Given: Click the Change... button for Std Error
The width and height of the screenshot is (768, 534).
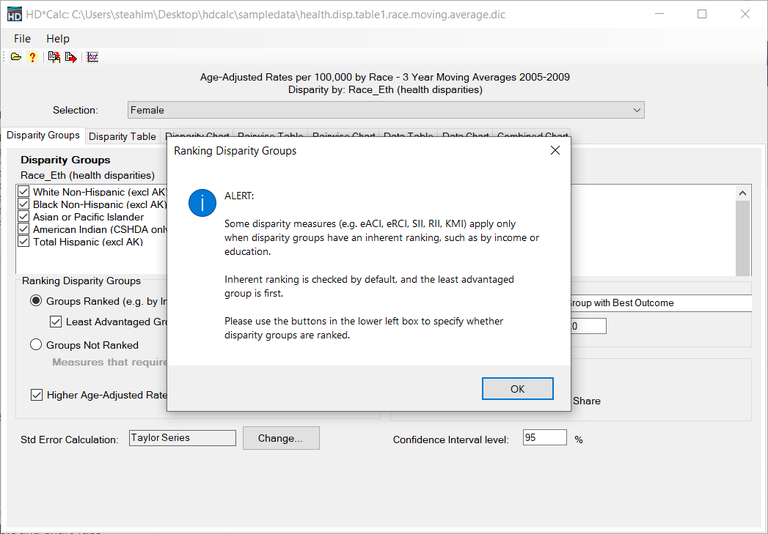Looking at the screenshot, I should coord(279,438).
